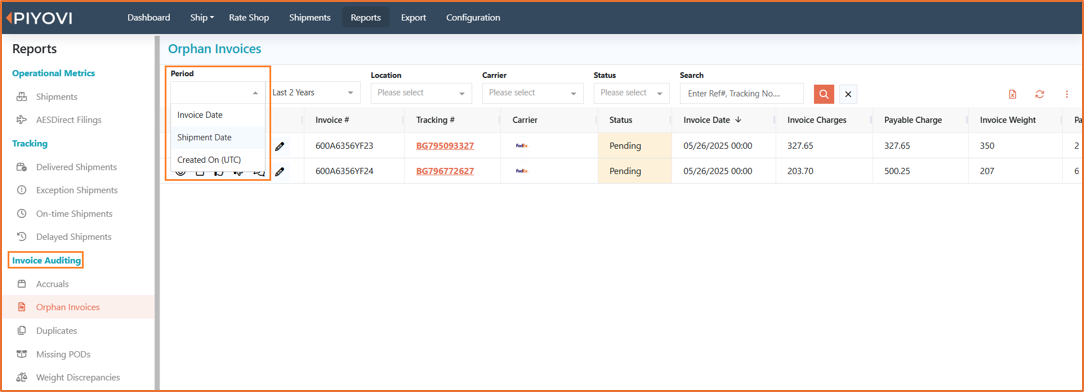This screenshot has height=392, width=1084.
Task: Open the Shipments report in the sidebar
Action: [x=57, y=97]
